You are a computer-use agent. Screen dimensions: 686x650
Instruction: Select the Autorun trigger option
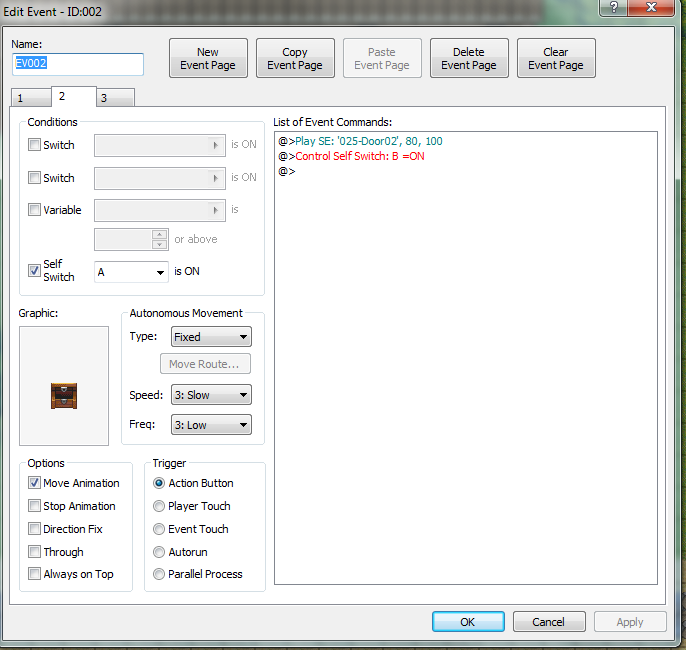point(159,552)
